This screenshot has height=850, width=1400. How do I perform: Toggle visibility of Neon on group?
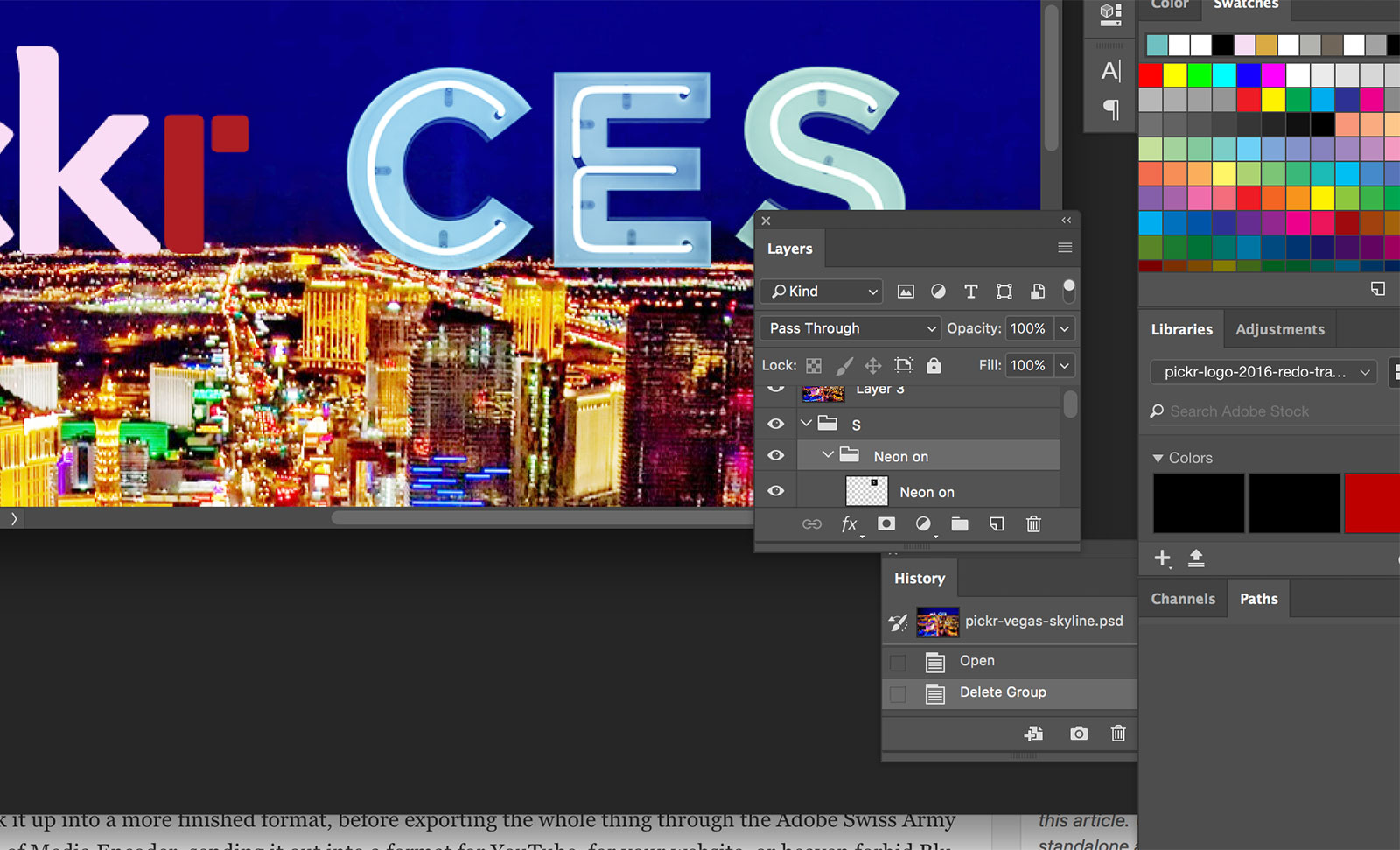[x=776, y=456]
